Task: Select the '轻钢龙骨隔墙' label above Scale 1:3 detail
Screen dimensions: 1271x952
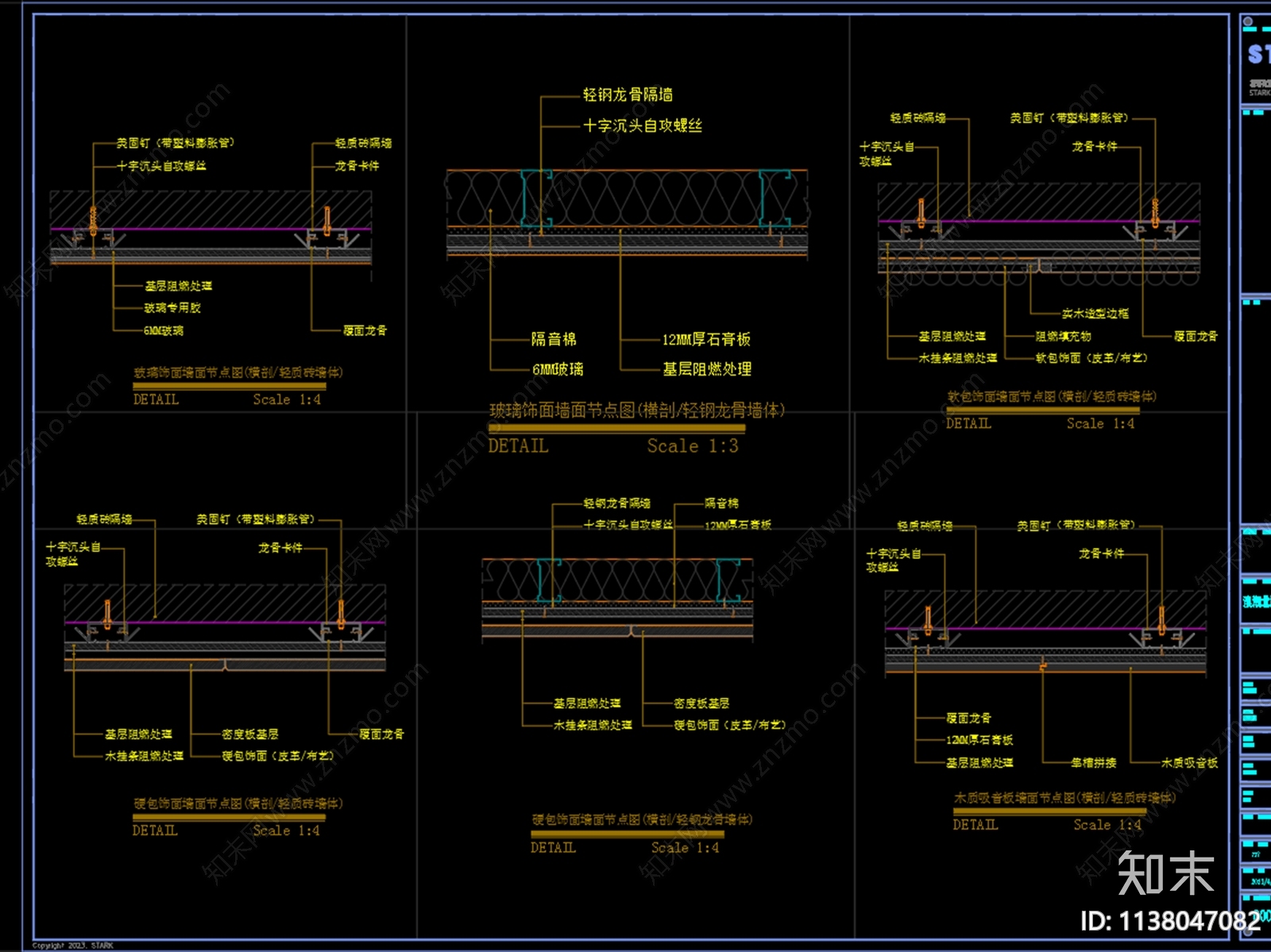Action: coord(628,94)
